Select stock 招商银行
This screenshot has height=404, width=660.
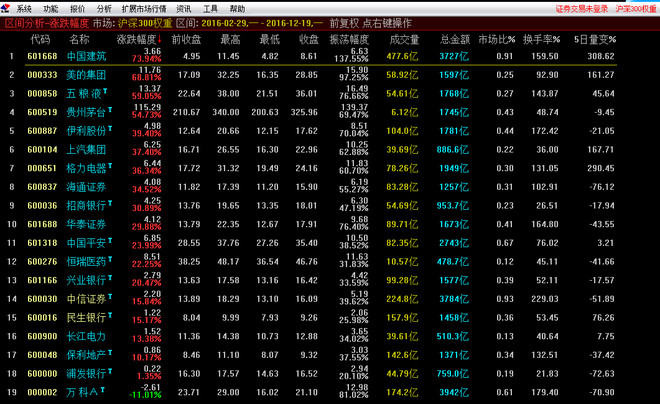86,205
